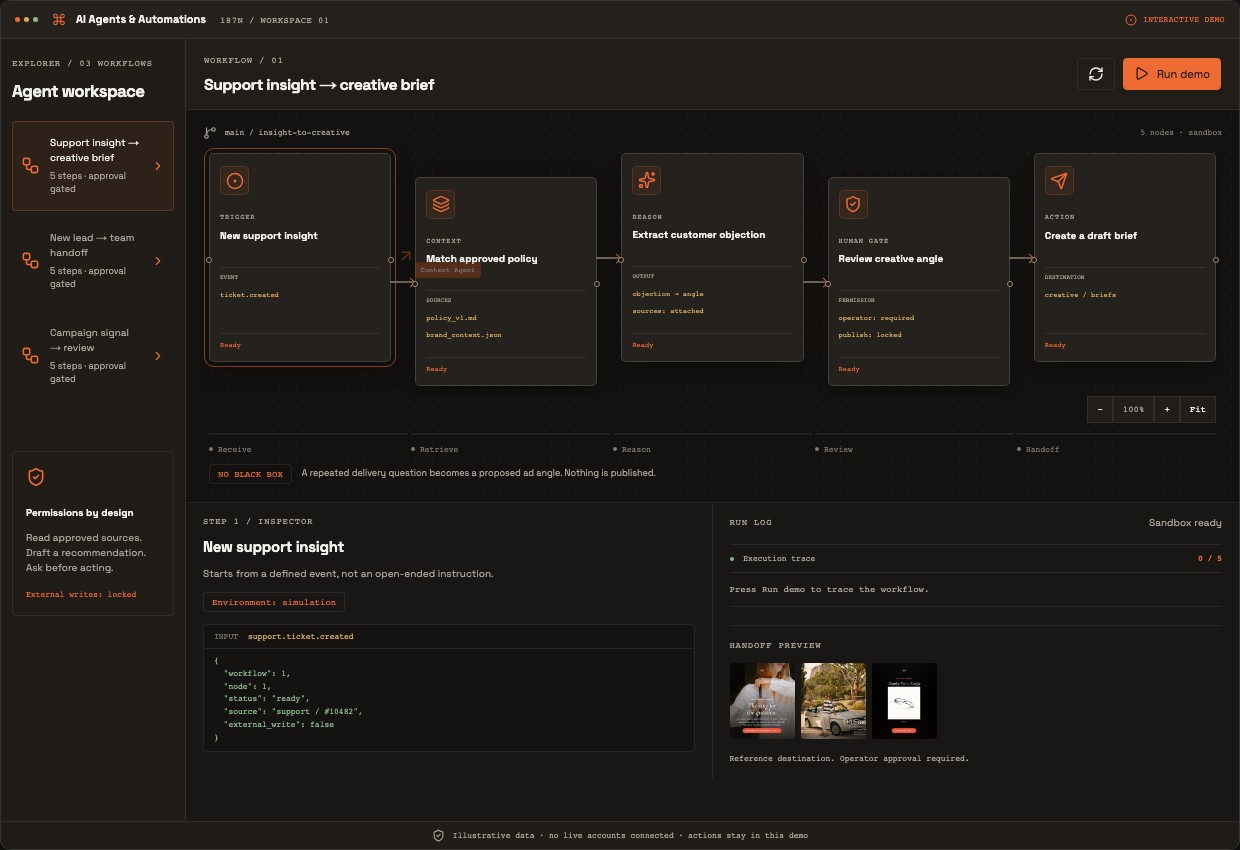
Task: Click 'Sandbox ready' status text
Action: pyautogui.click(x=1185, y=523)
